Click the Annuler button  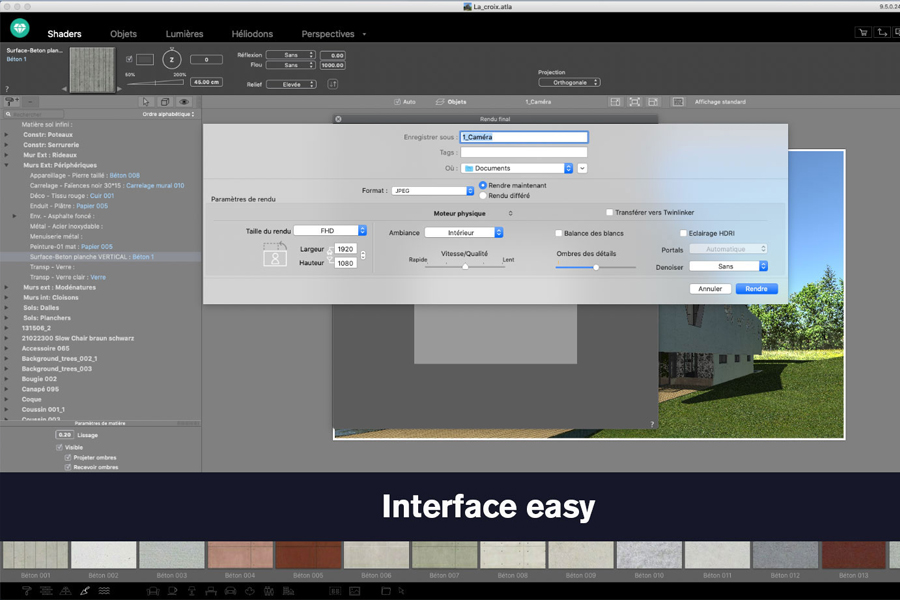(x=710, y=289)
